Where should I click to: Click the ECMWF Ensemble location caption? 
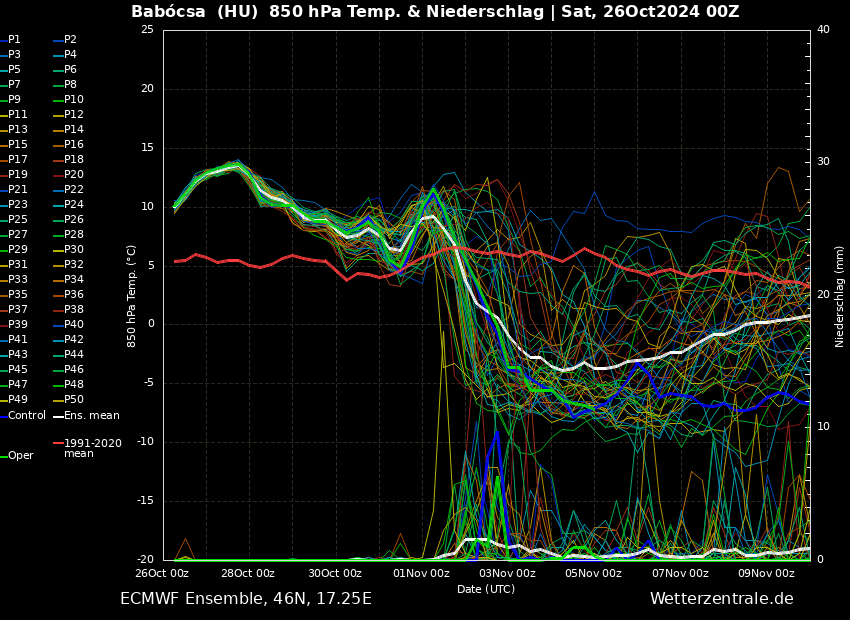245,599
